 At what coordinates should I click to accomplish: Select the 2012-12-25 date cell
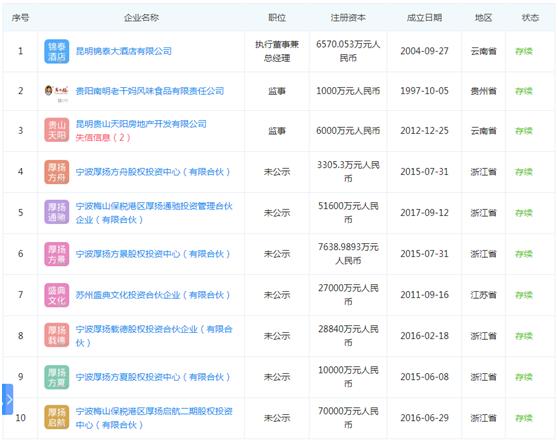[424, 131]
